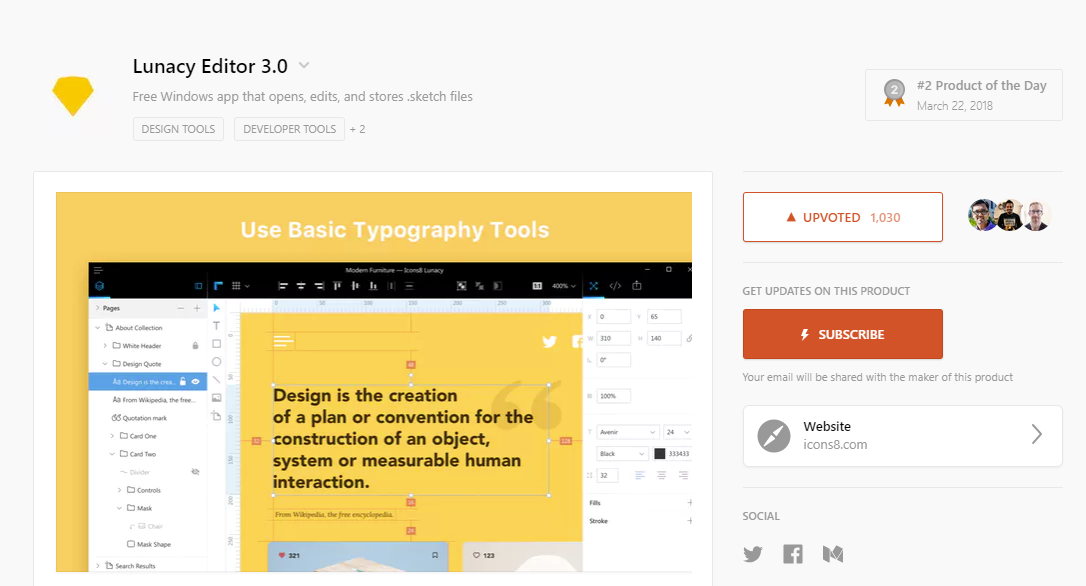
Task: Select the arrow Select tool in Lunacy preview
Action: [x=216, y=308]
